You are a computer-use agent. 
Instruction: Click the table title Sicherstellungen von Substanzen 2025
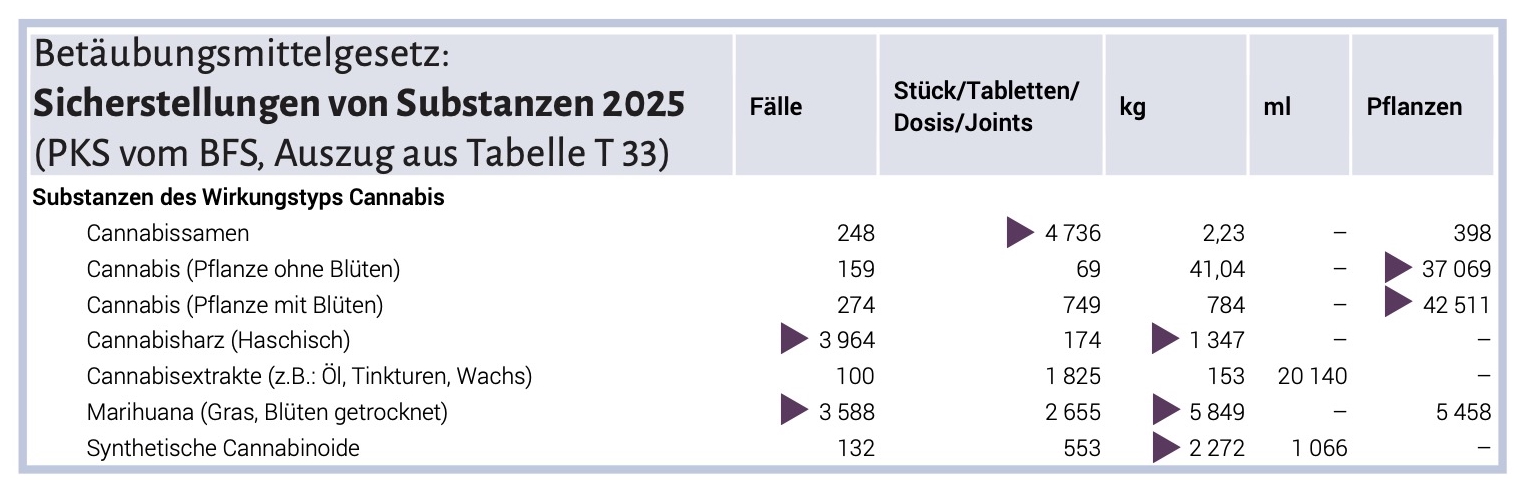point(360,104)
